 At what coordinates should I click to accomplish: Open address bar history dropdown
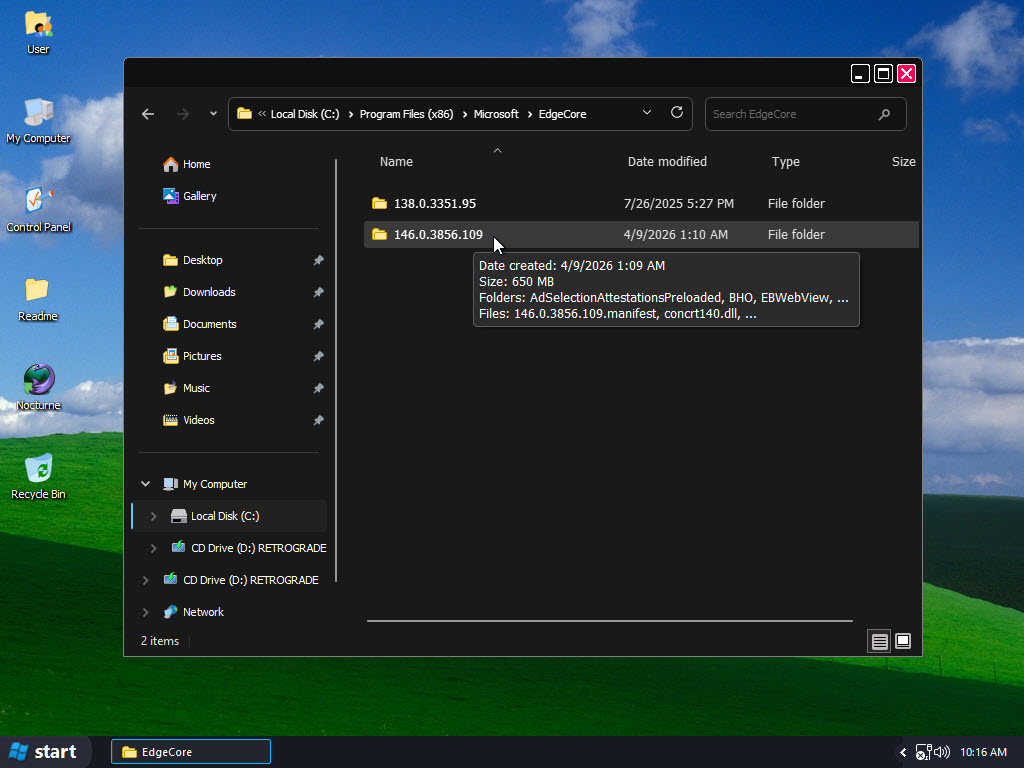(647, 113)
